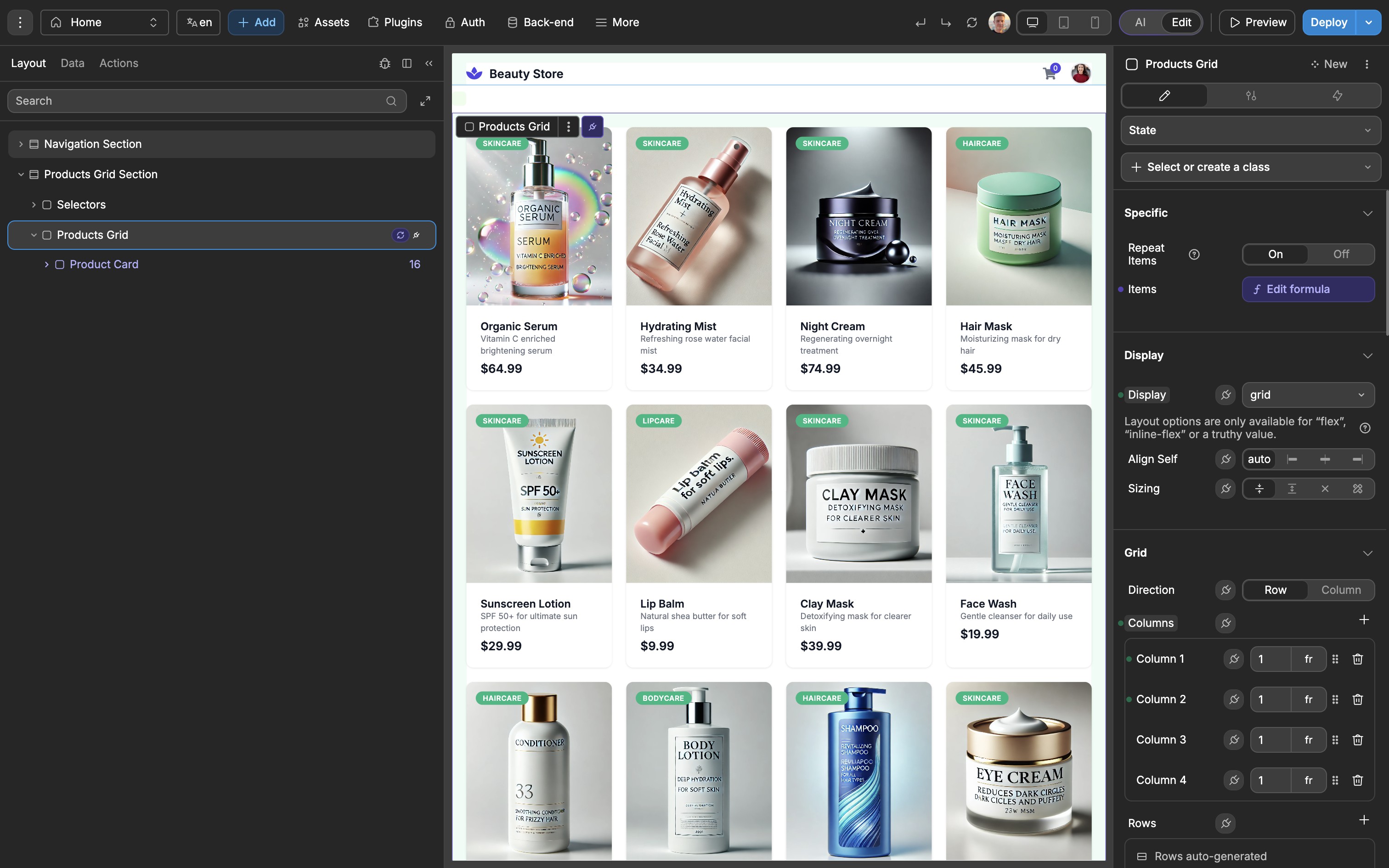
Task: Set grid Direction to Column
Action: [1341, 590]
